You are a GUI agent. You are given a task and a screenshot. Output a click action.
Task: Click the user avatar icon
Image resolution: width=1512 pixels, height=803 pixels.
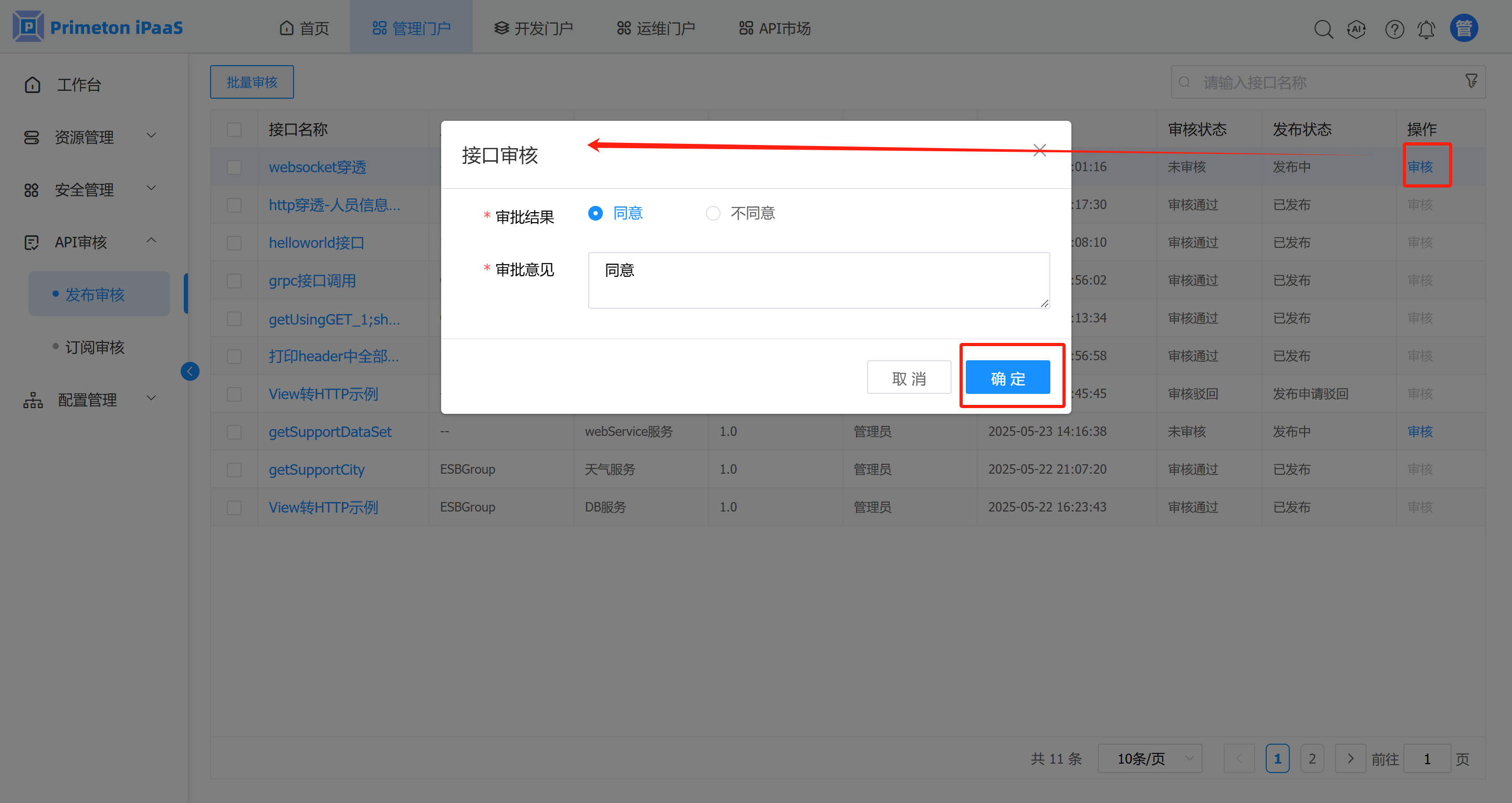click(1464, 28)
